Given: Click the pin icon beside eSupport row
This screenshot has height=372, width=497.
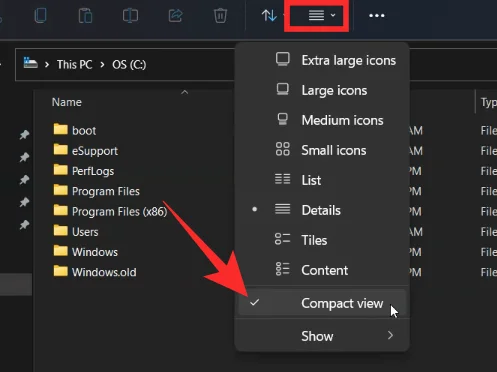Looking at the screenshot, I should pos(24,157).
